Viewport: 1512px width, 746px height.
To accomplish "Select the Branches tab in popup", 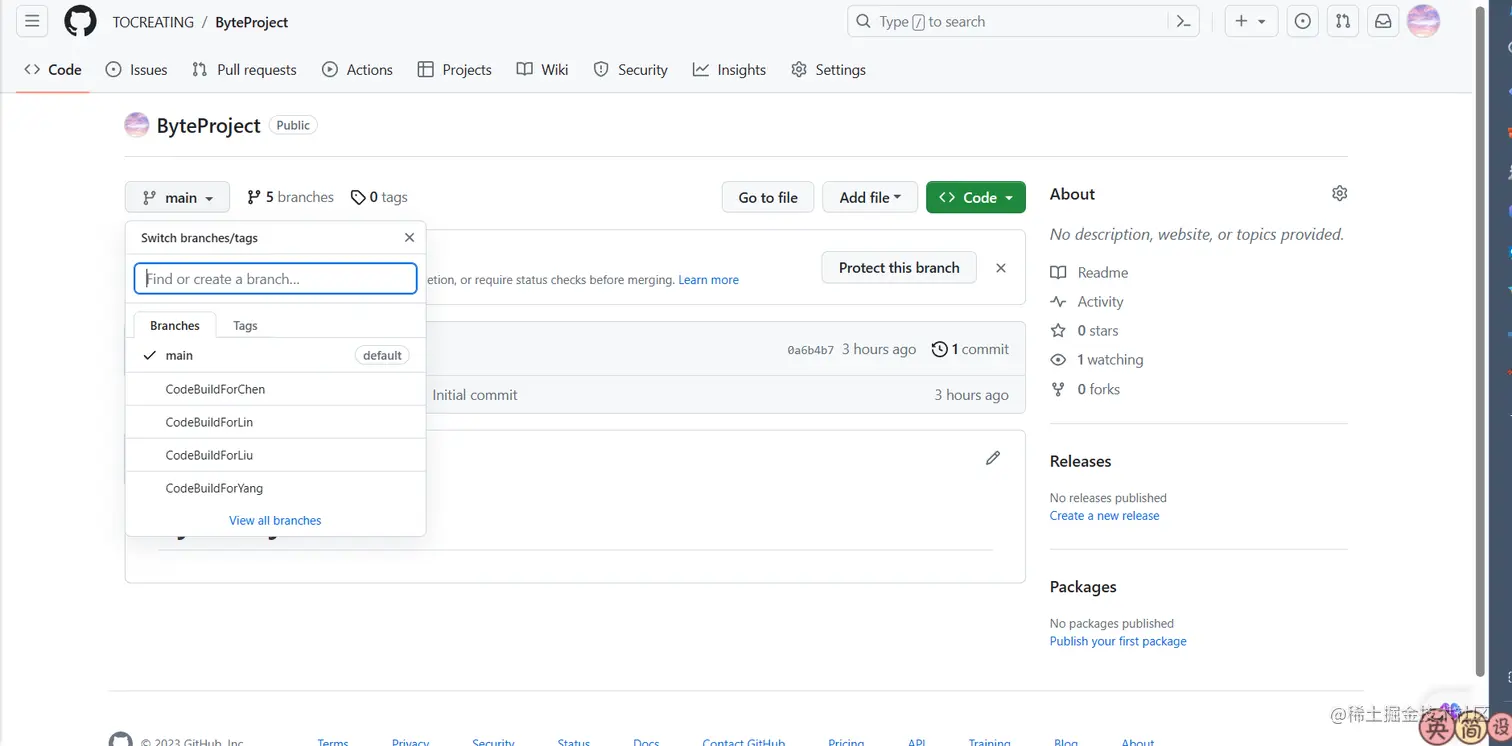I will point(175,325).
